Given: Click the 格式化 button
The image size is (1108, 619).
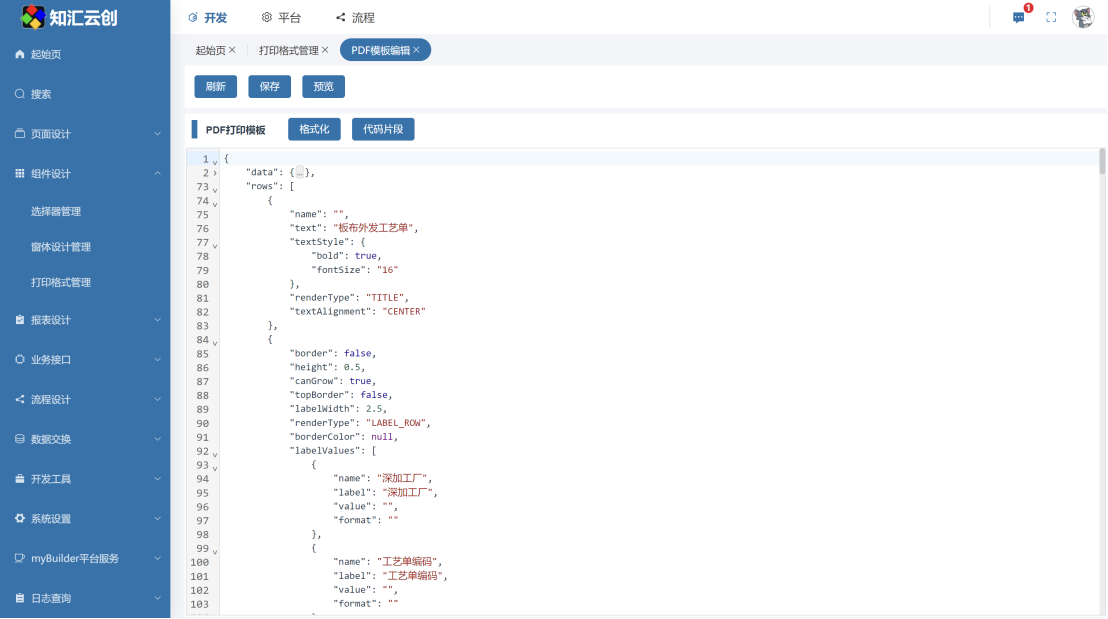Looking at the screenshot, I should pyautogui.click(x=314, y=129).
